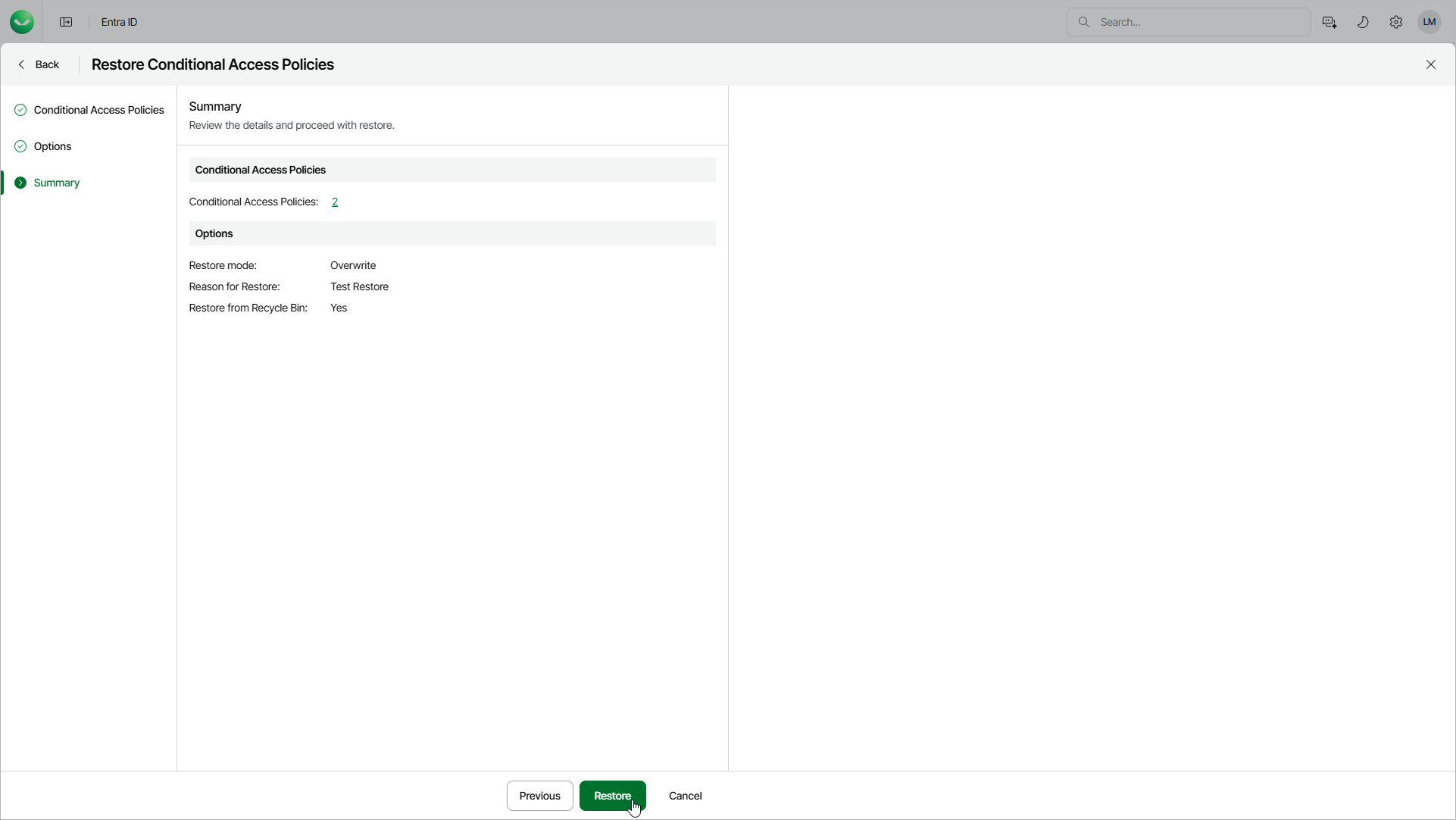Go back using the Back button
The height and width of the screenshot is (820, 1456).
pos(39,64)
